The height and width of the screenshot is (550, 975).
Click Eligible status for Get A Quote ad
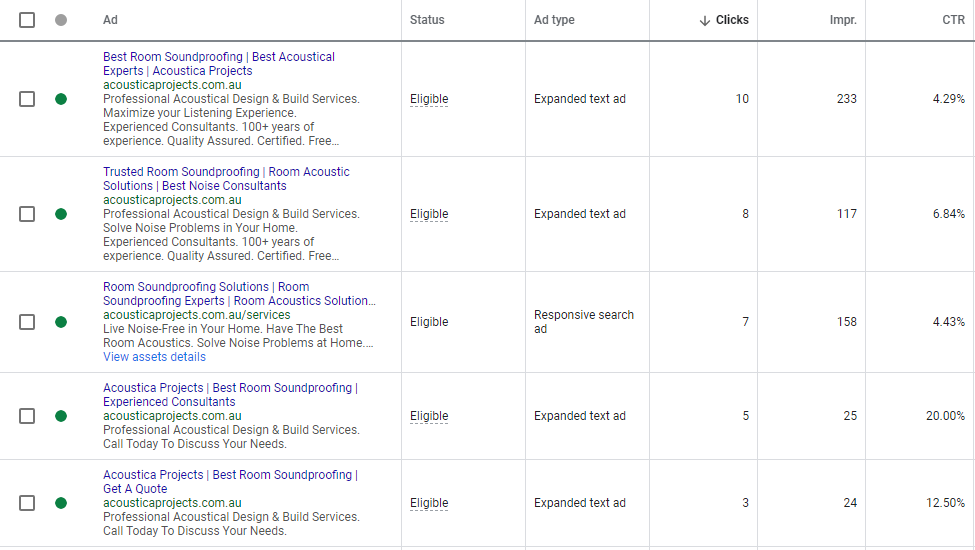(429, 503)
